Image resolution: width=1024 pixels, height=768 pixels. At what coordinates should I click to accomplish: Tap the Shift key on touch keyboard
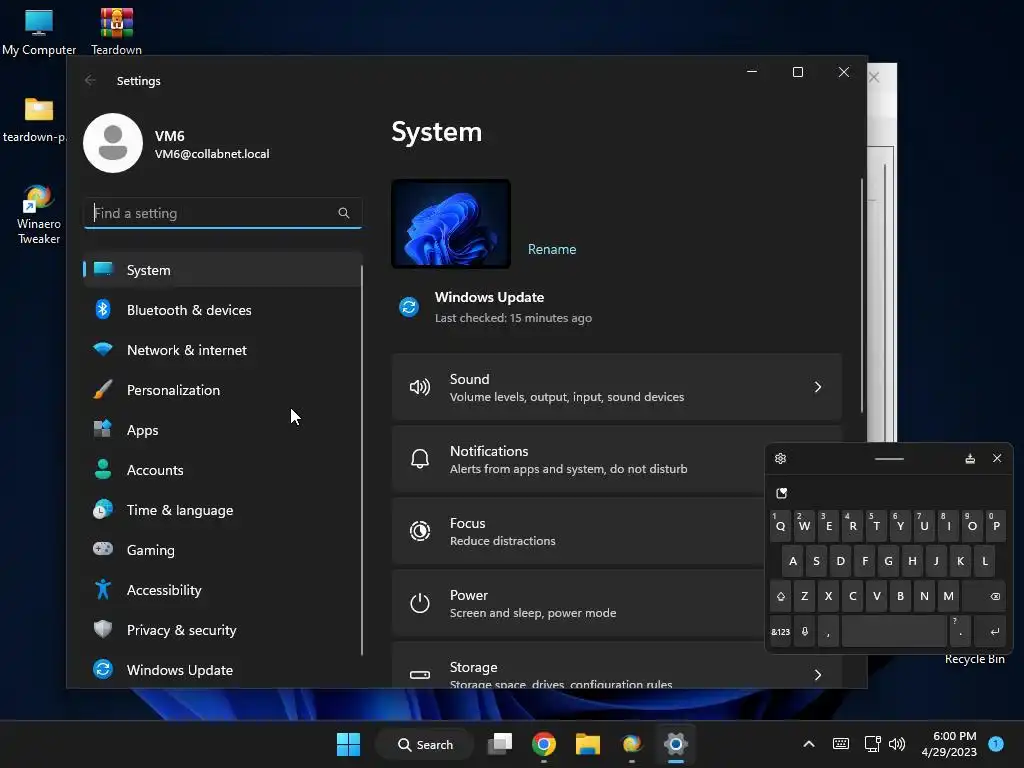tap(780, 596)
